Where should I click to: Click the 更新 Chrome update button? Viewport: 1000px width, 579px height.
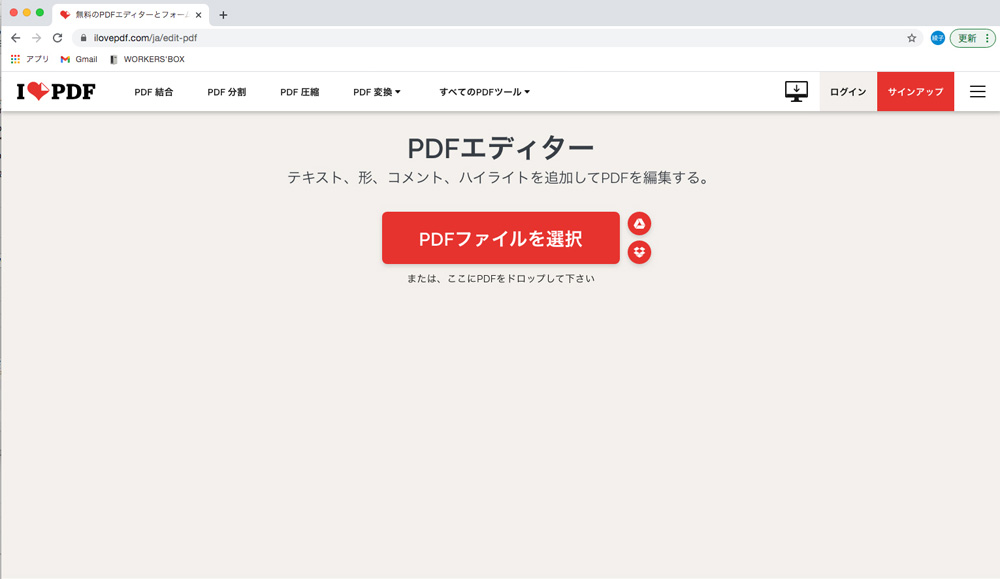pos(972,38)
